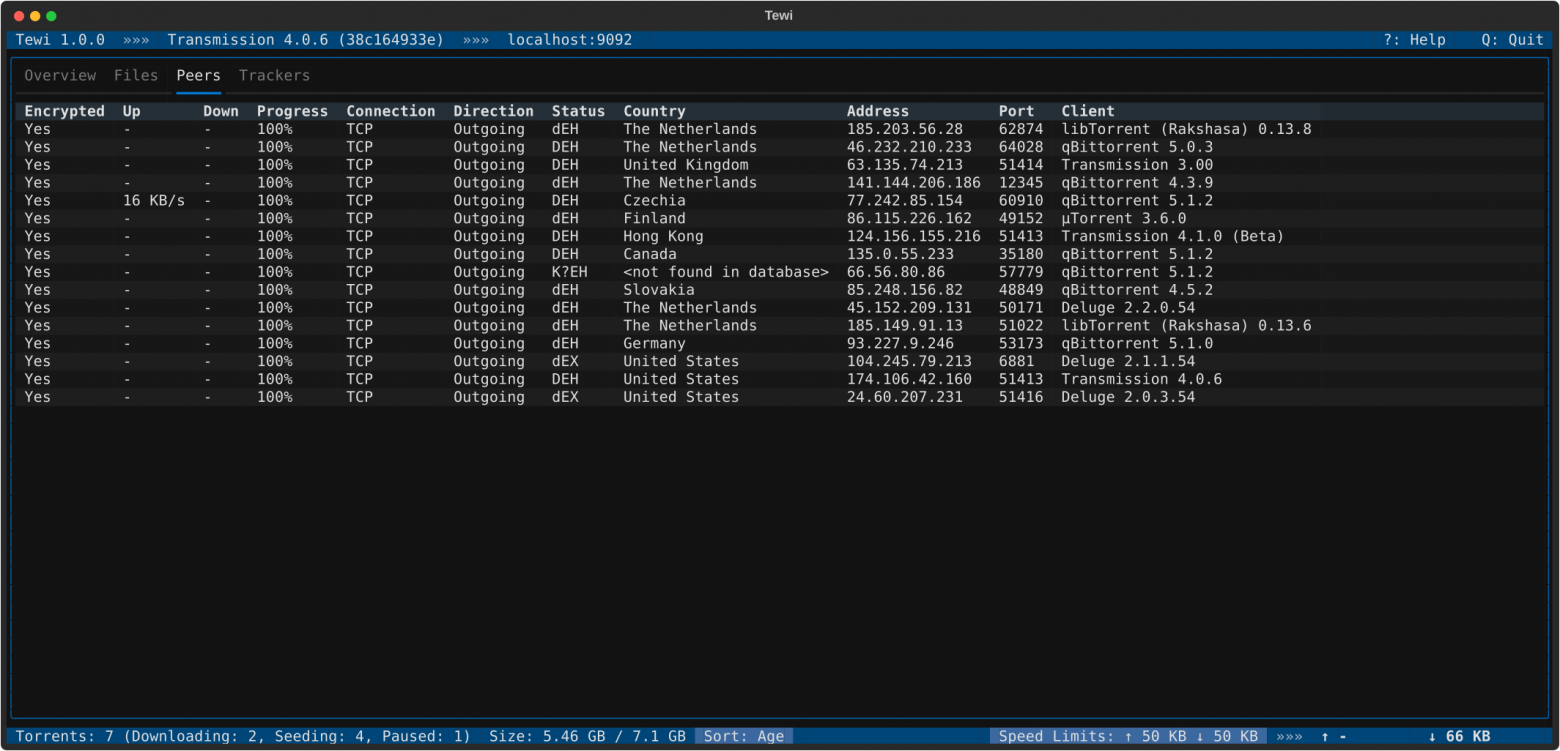
Task: Select the peer address 24.60.207.231
Action: [x=905, y=398]
